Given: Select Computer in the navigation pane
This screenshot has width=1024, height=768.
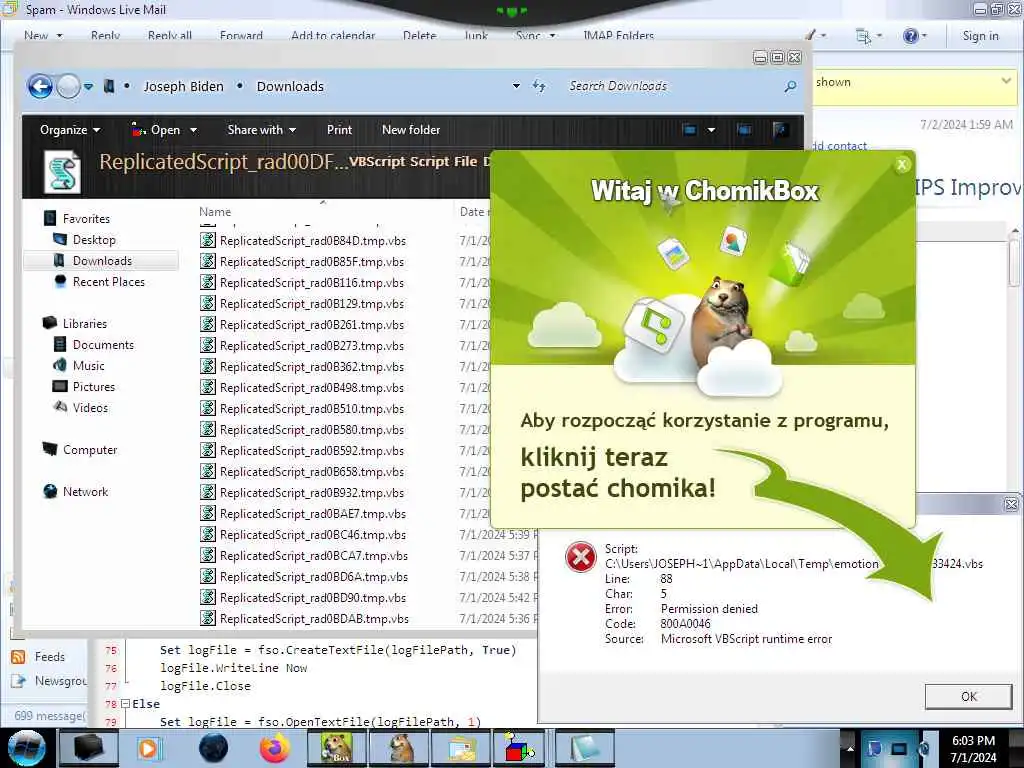Looking at the screenshot, I should [89, 449].
